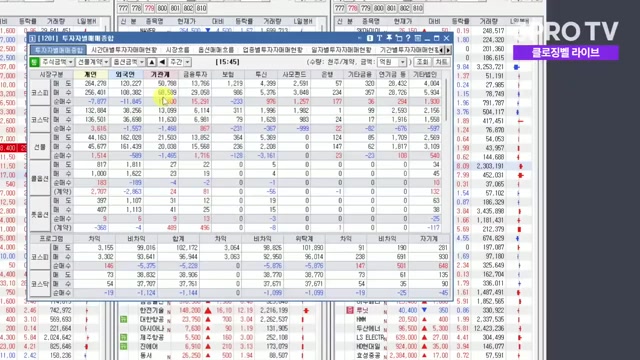Click the left-triangle toolbar button
The image size is (640, 360).
coord(162,62)
